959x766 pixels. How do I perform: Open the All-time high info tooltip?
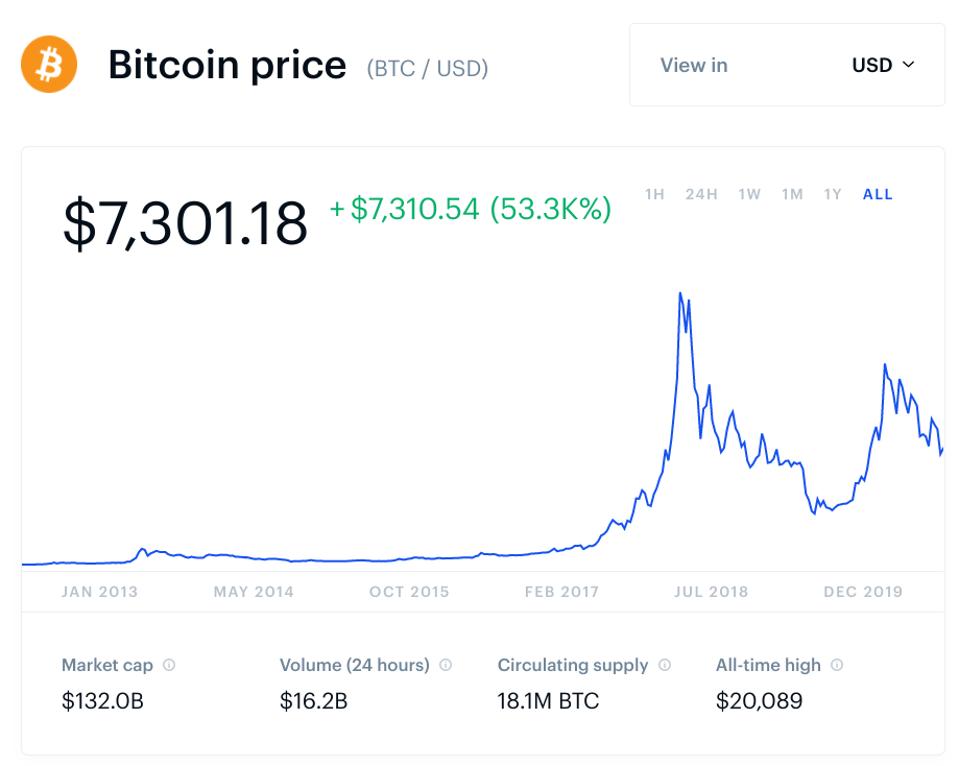836,665
